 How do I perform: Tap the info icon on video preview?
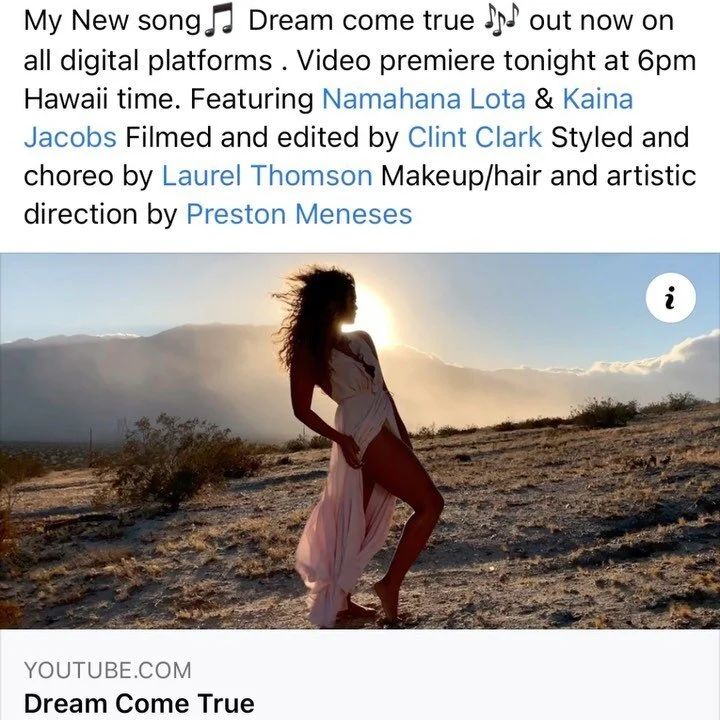(670, 298)
